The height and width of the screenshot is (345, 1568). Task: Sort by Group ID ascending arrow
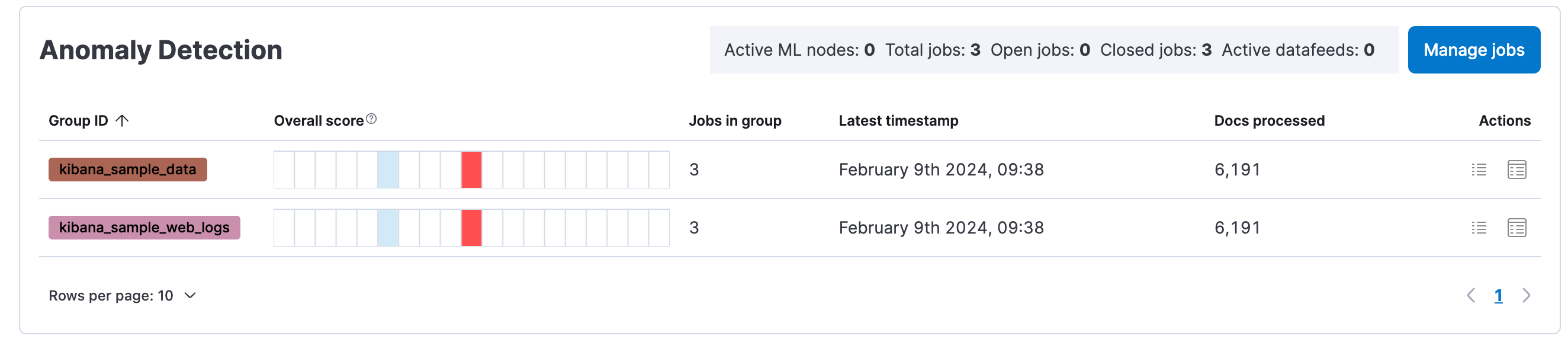coord(123,121)
